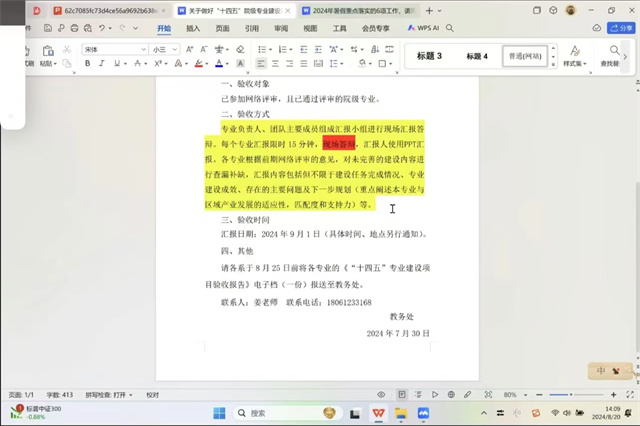640x426 pixels.
Task: Switch to the 插入 ribbon tab
Action: pyautogui.click(x=193, y=29)
